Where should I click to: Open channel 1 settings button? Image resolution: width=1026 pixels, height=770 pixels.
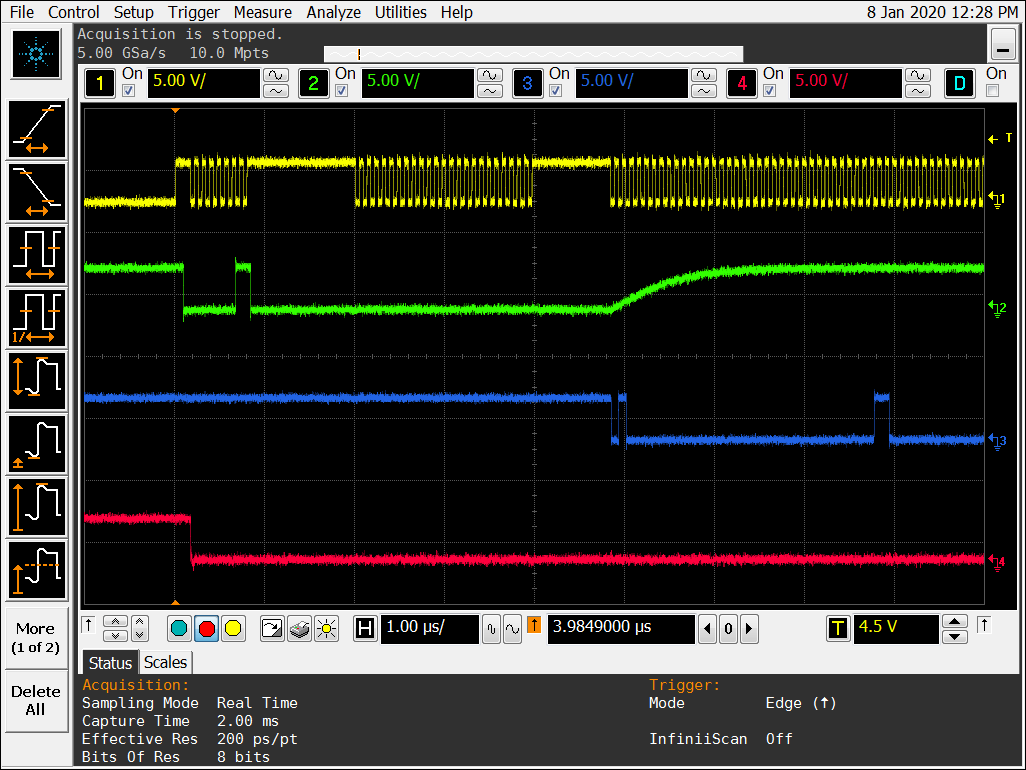(x=99, y=83)
